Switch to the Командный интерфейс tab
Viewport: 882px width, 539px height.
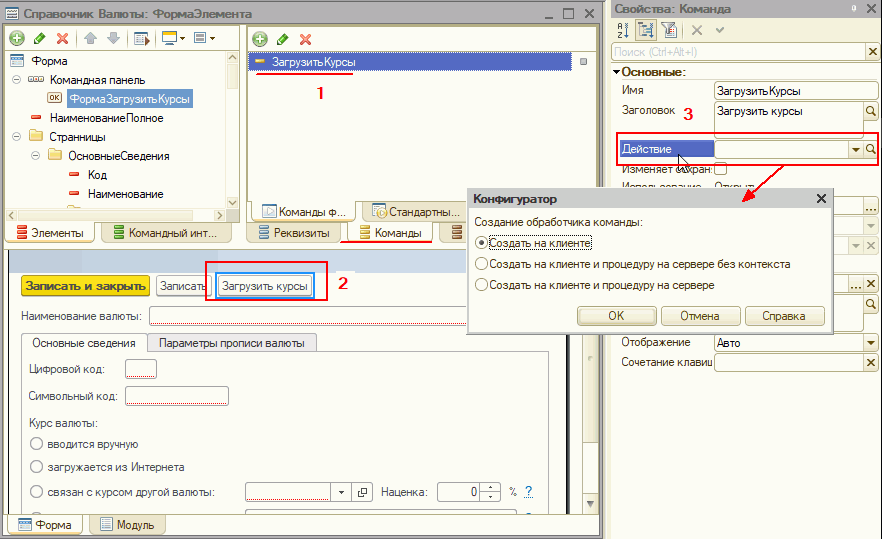[x=166, y=232]
